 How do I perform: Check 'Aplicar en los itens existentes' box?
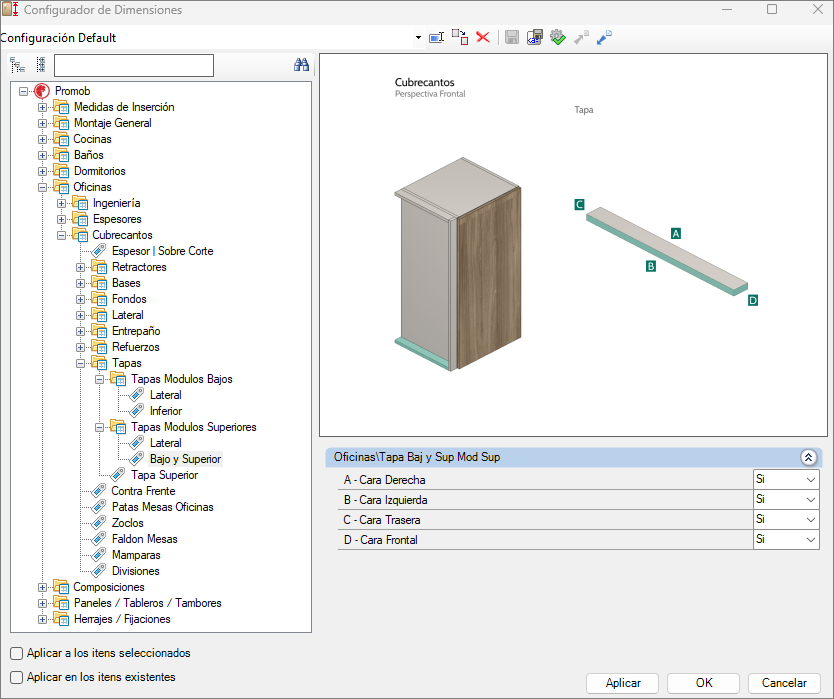pyautogui.click(x=17, y=677)
